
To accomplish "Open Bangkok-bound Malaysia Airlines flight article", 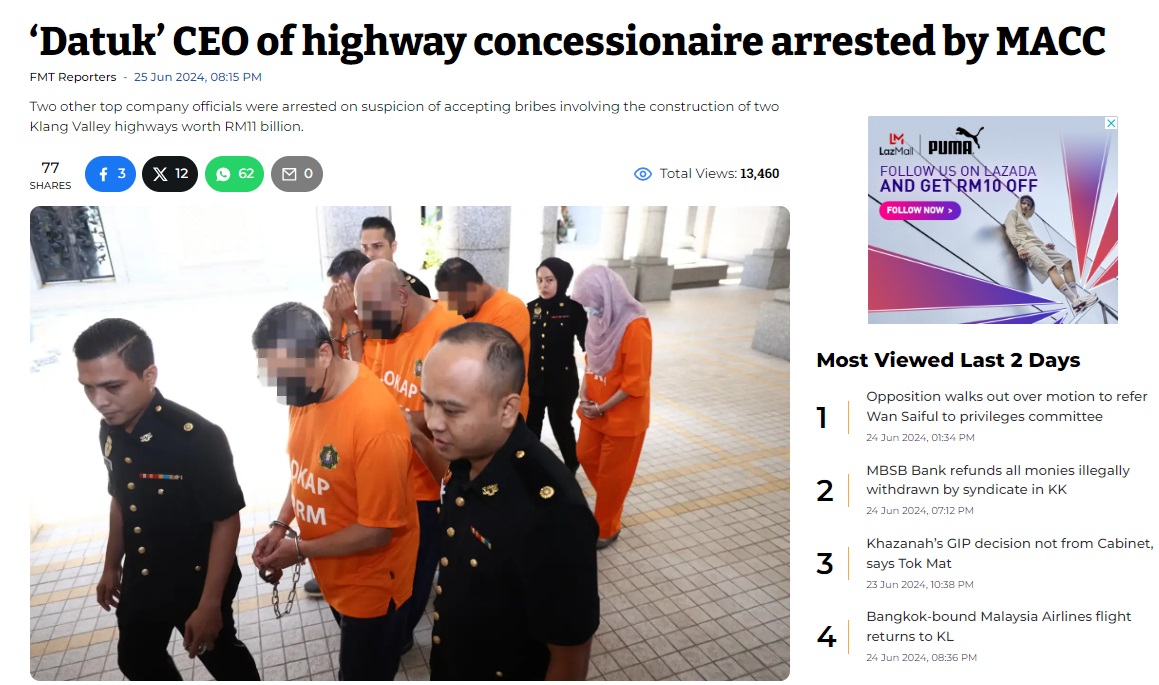I will click(x=999, y=626).
